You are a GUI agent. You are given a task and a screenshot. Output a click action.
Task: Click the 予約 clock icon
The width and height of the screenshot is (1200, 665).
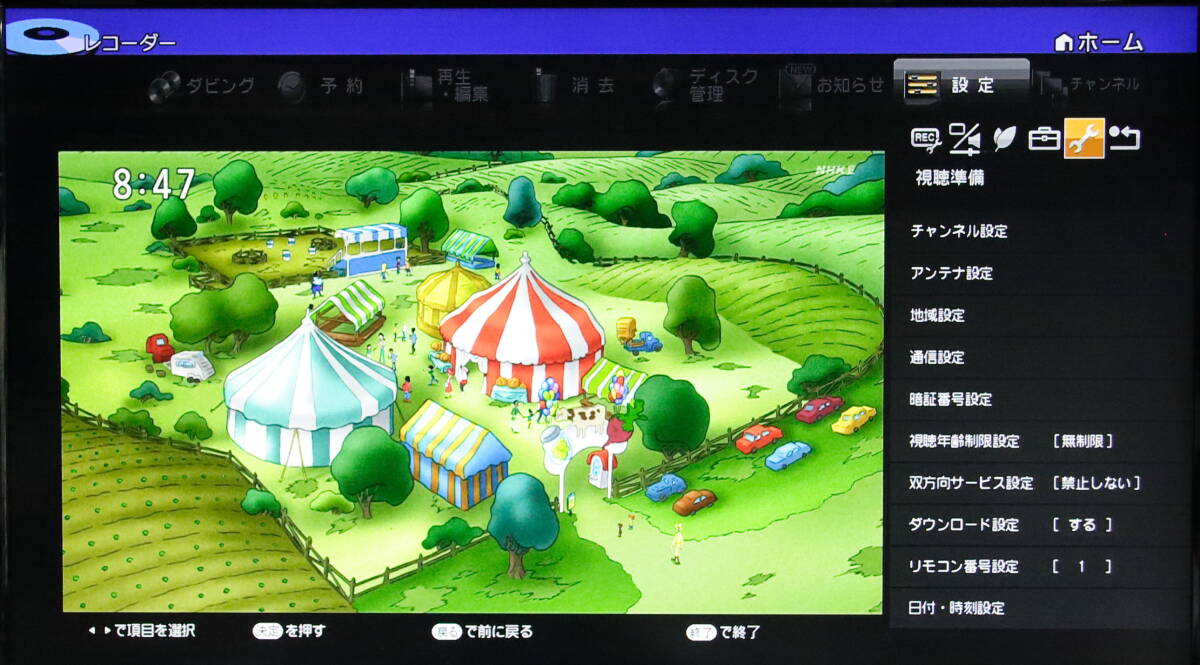[x=291, y=87]
